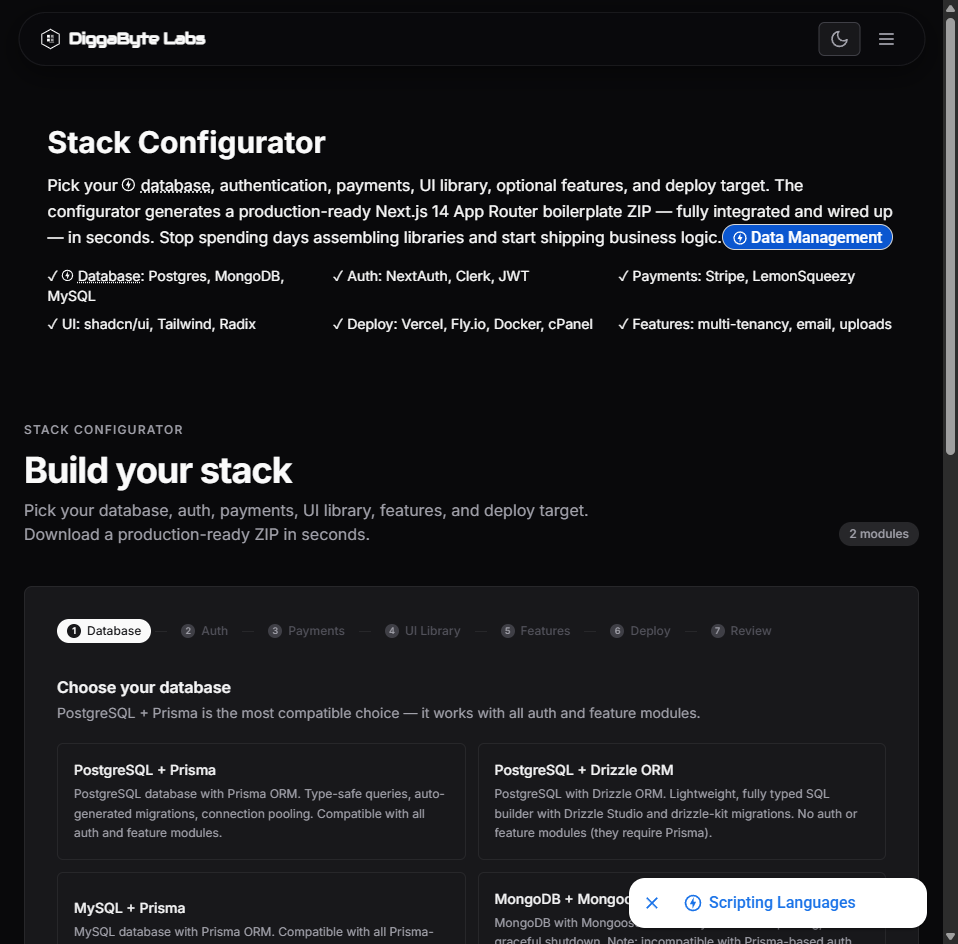Viewport: 958px width, 944px height.
Task: Click the Data Management badge button
Action: (x=807, y=237)
